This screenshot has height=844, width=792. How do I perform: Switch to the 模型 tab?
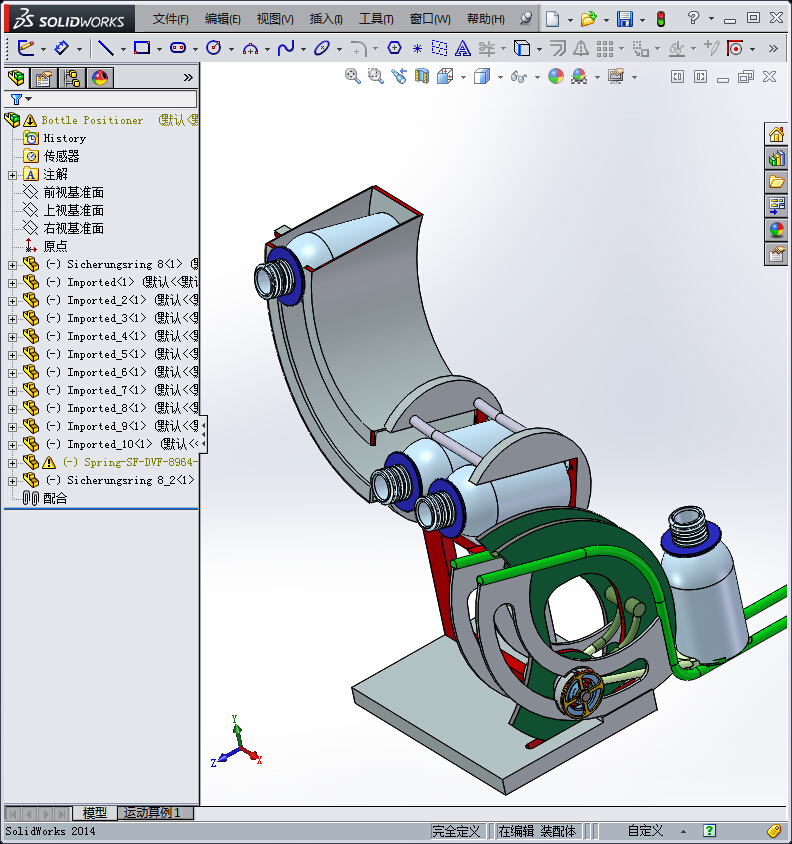94,813
